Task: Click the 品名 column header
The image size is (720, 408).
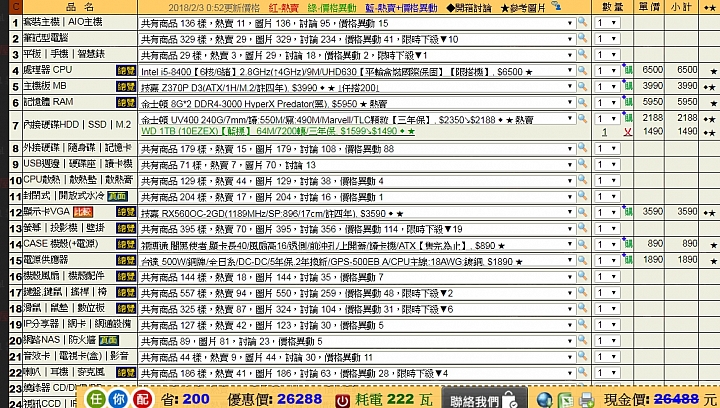Action: (80, 6)
